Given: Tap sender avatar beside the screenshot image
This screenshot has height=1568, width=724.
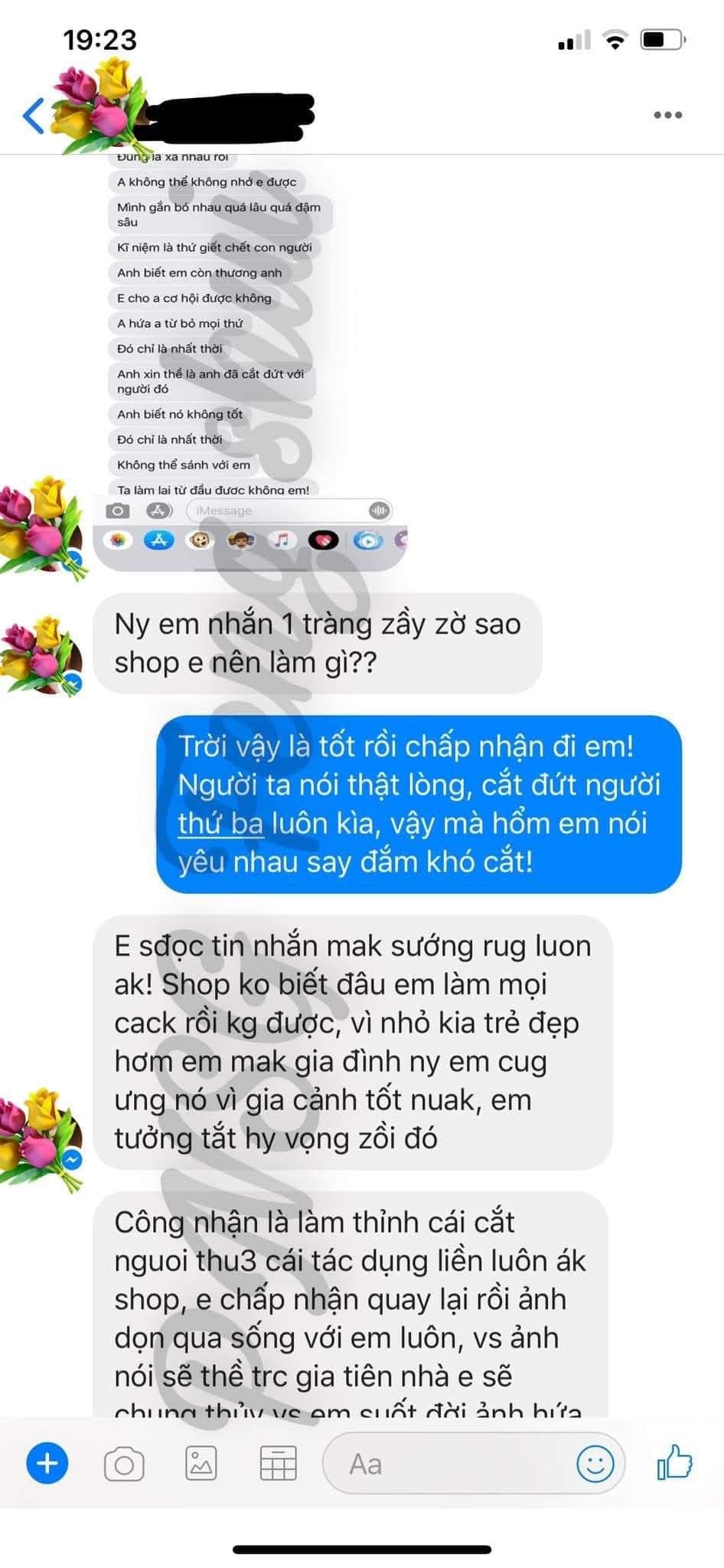Looking at the screenshot, I should [x=42, y=528].
